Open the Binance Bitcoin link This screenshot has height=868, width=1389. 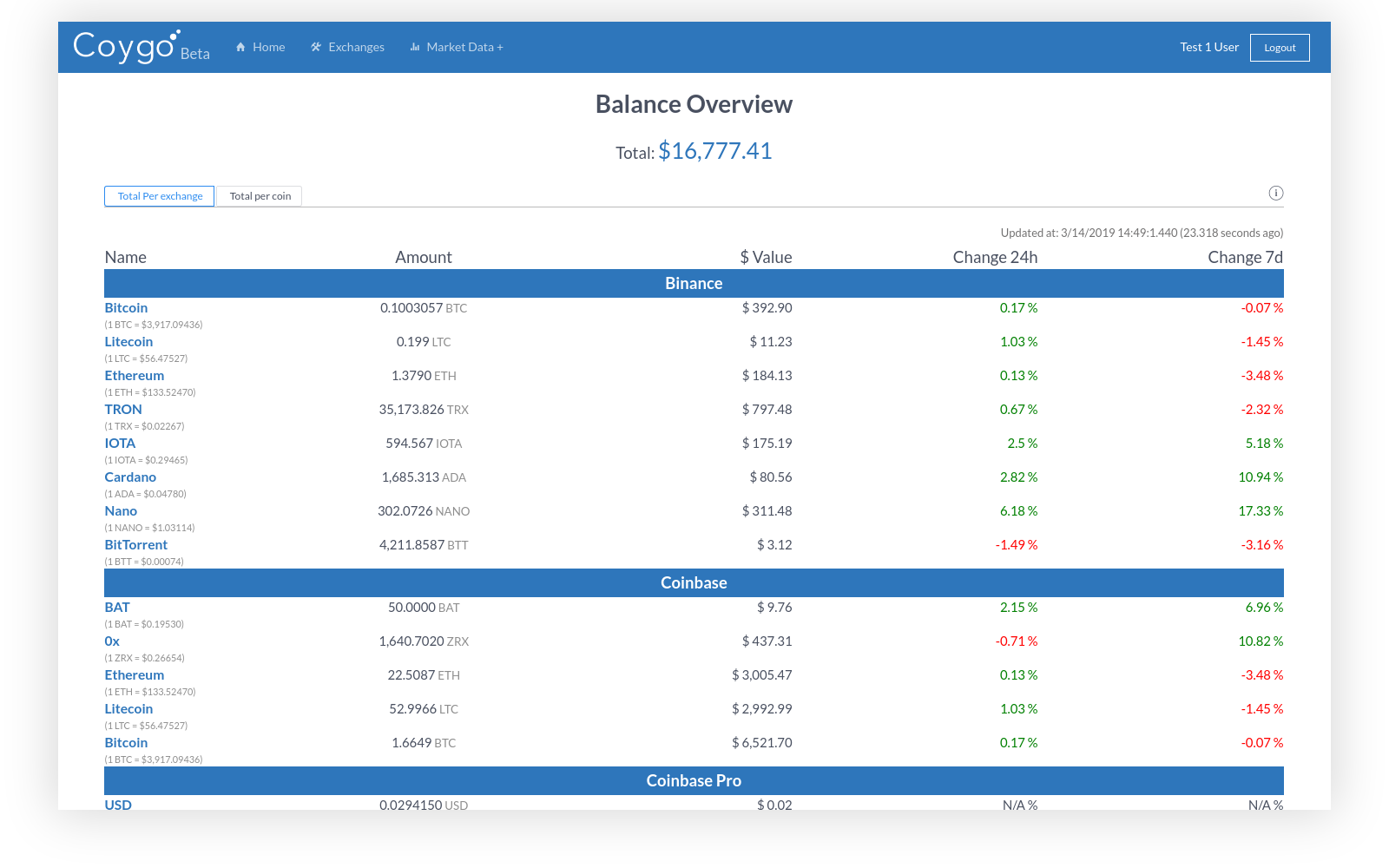click(126, 308)
